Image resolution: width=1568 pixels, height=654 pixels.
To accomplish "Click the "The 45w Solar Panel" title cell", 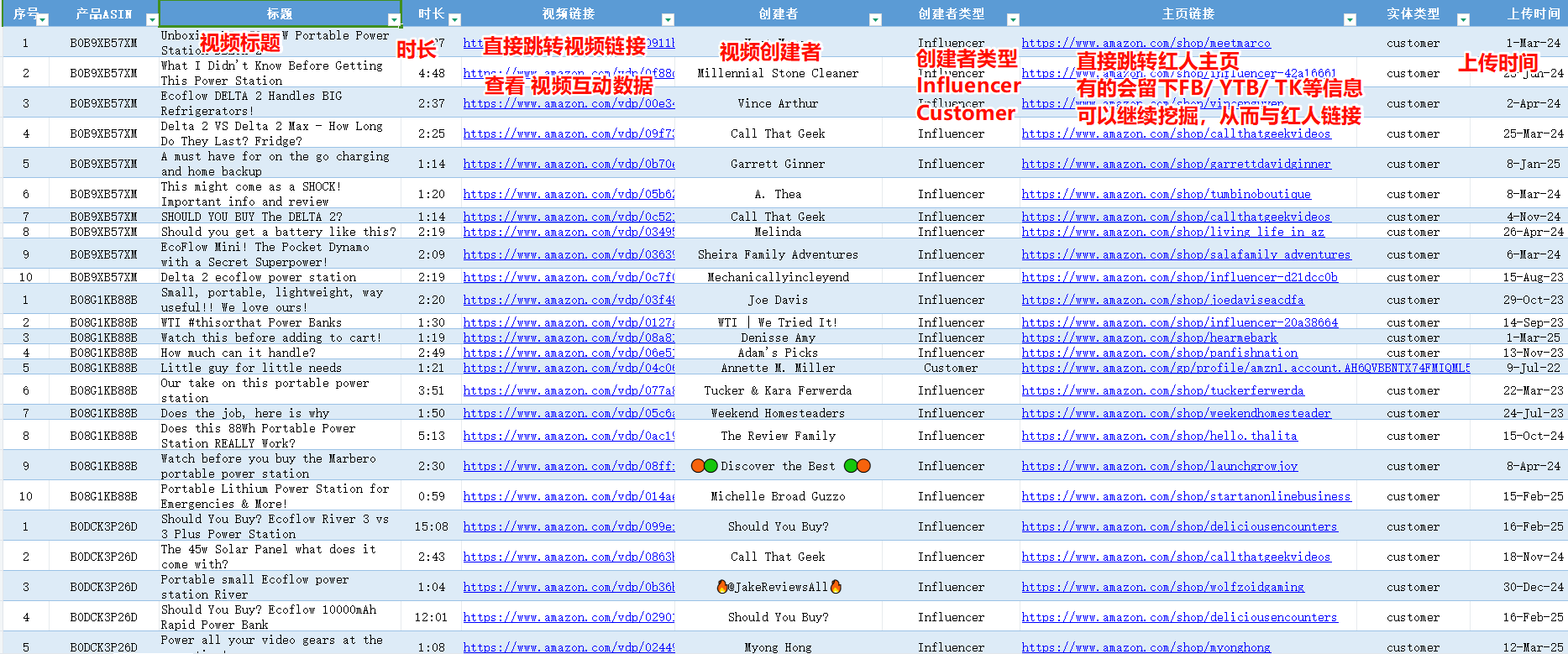I will coord(280,557).
